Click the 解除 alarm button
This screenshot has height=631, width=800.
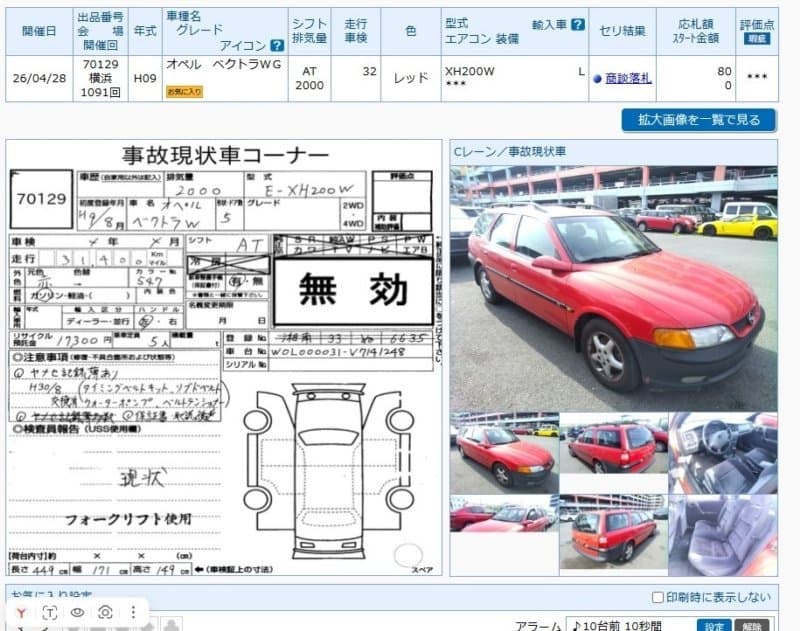752,626
